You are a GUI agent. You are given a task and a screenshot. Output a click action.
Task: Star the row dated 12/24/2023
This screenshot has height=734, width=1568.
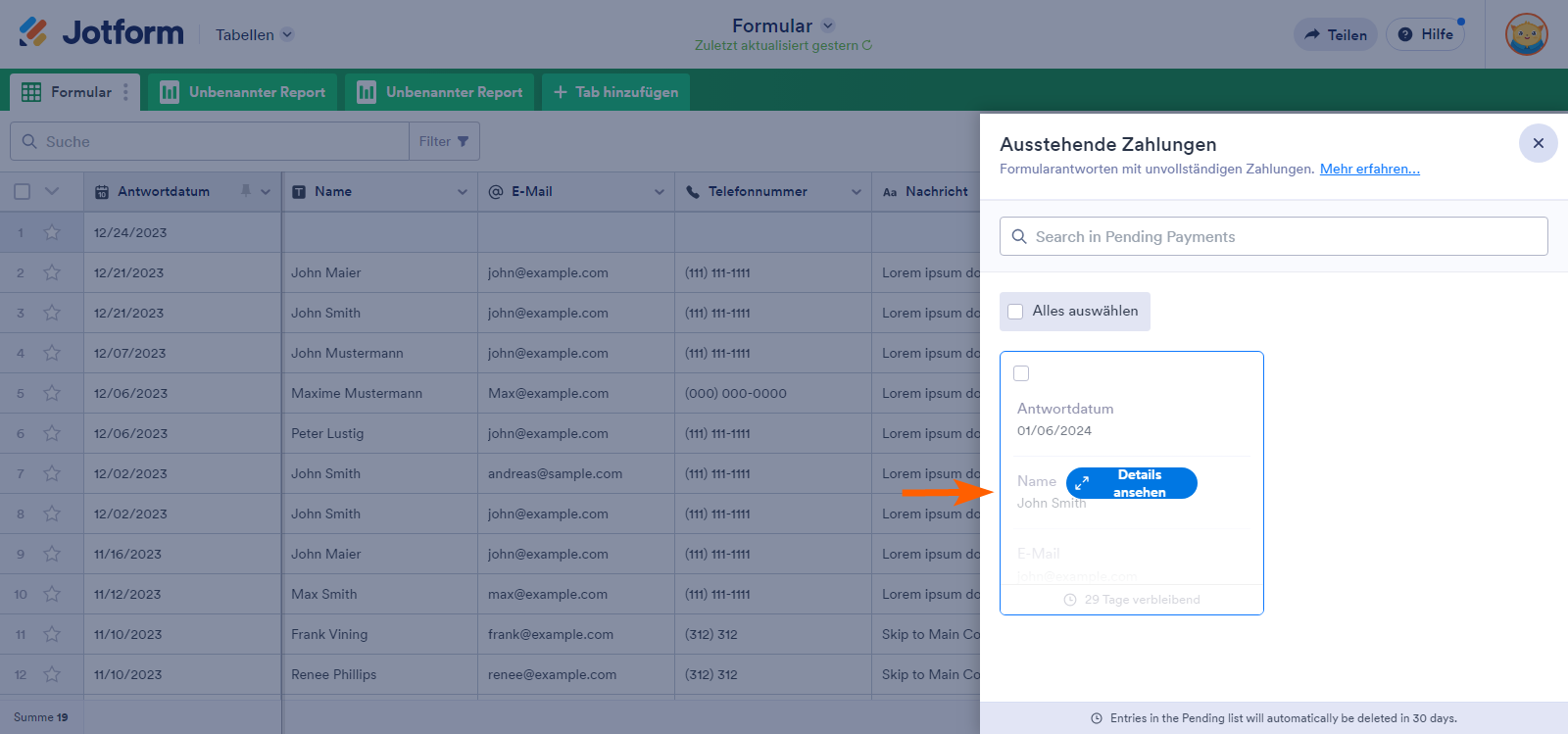[52, 232]
